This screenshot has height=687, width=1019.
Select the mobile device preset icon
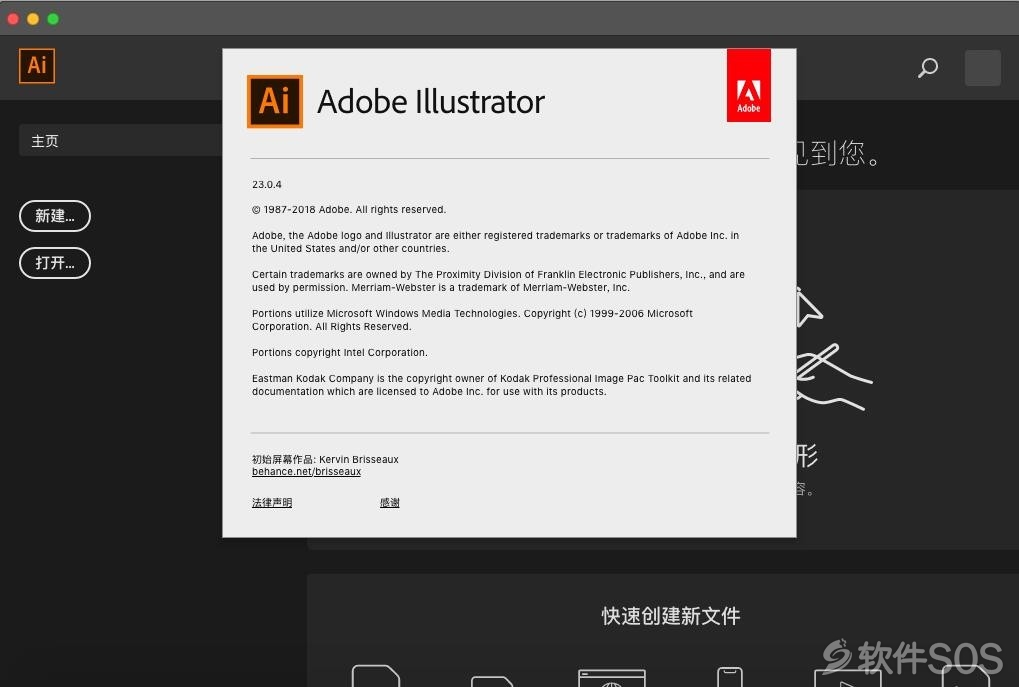[729, 677]
